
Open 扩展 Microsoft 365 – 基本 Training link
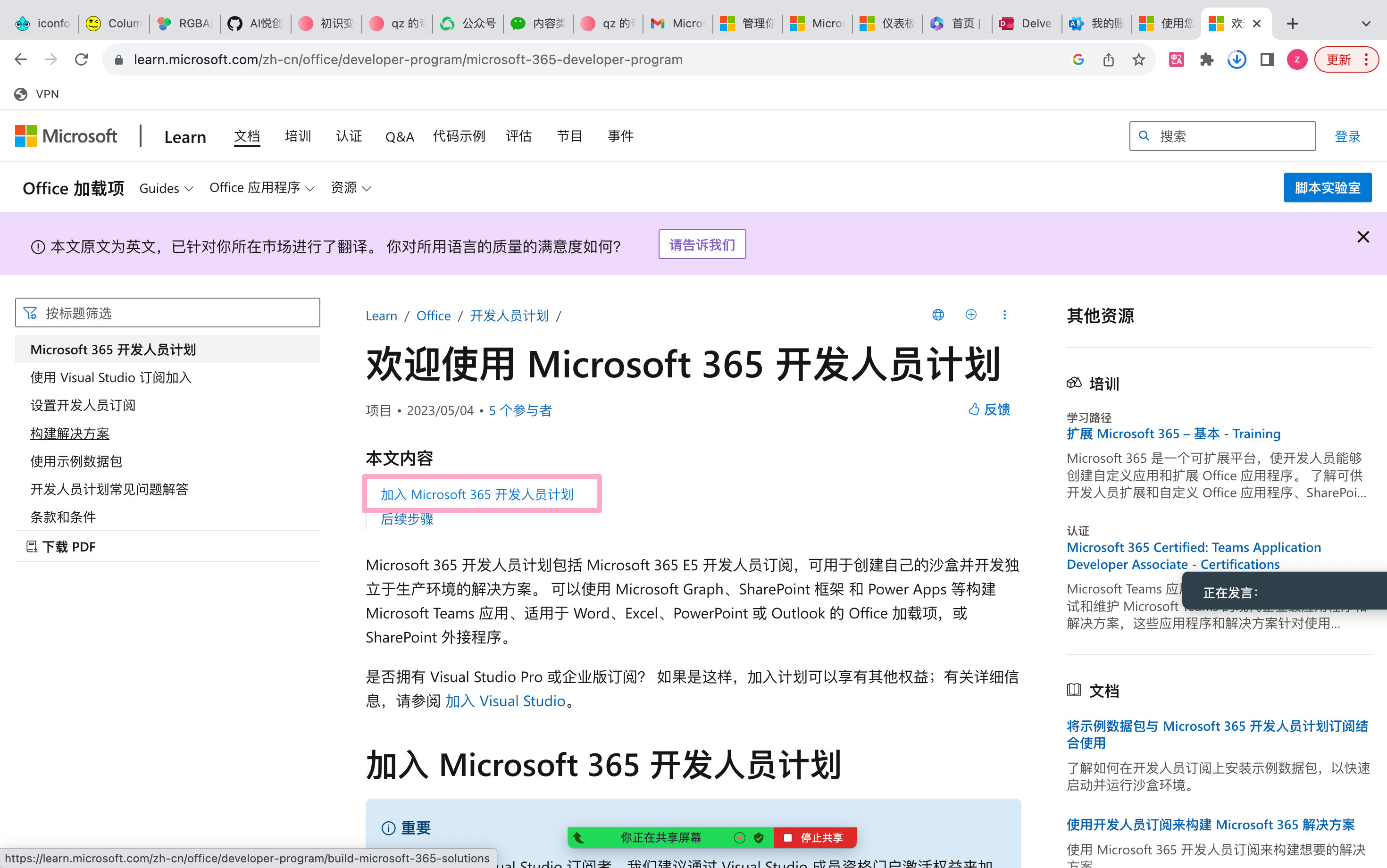pos(1173,434)
